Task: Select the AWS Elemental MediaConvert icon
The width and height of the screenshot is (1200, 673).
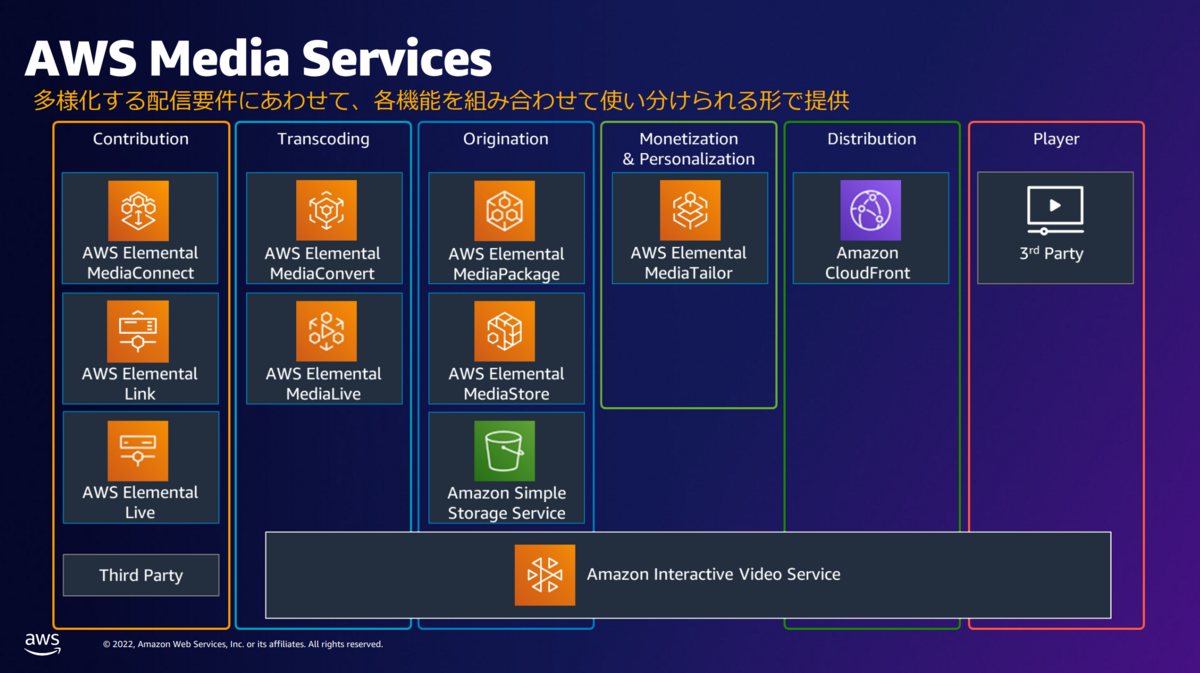Action: [326, 210]
